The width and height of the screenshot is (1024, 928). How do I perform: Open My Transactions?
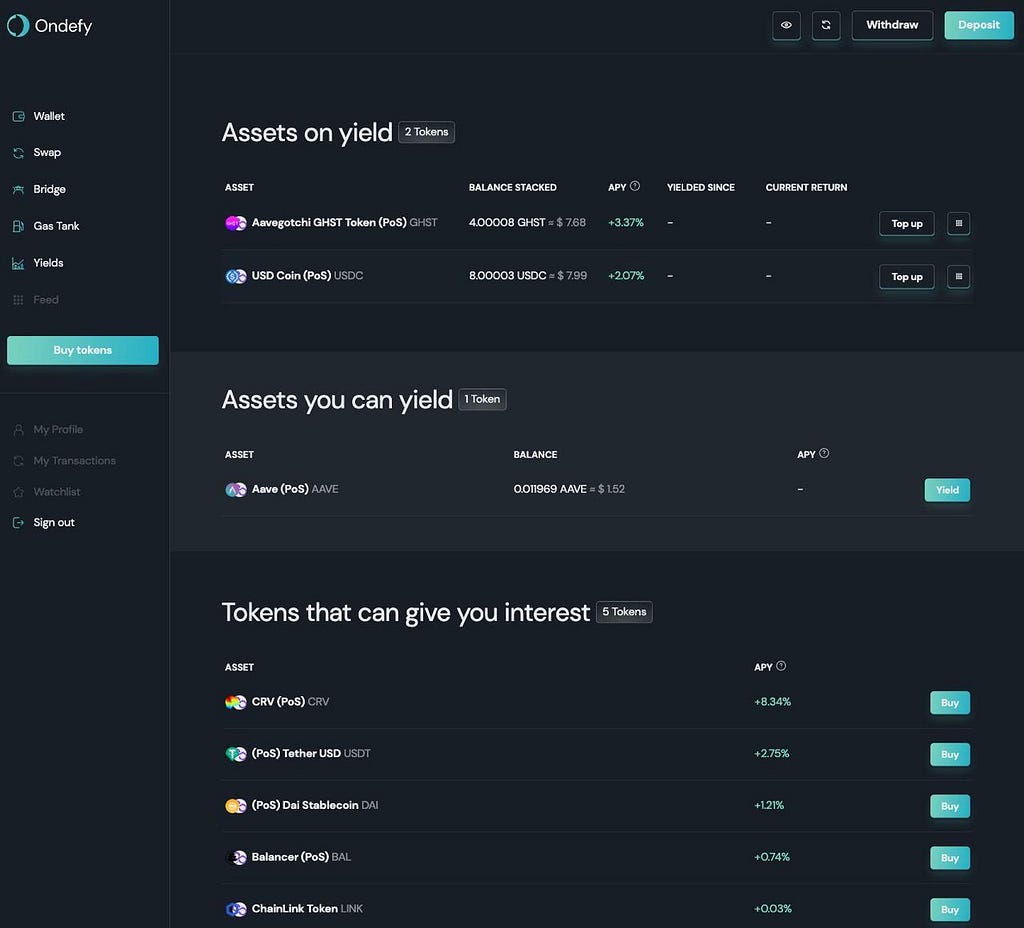click(x=74, y=461)
